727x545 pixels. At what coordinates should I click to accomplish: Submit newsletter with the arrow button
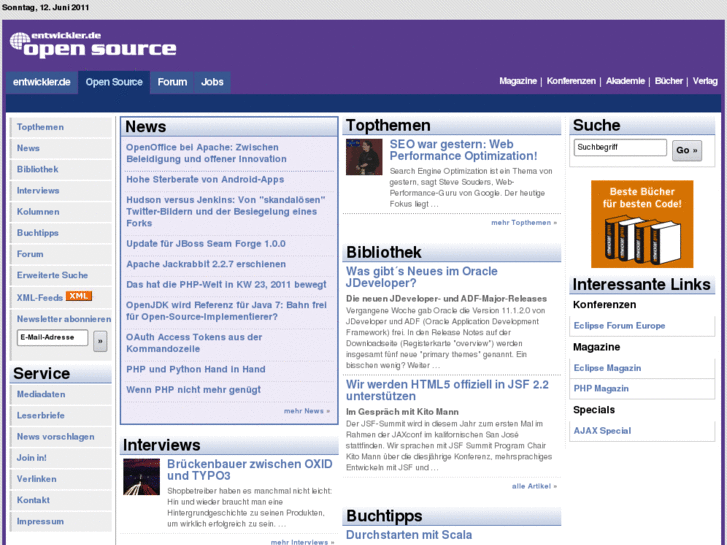[100, 341]
